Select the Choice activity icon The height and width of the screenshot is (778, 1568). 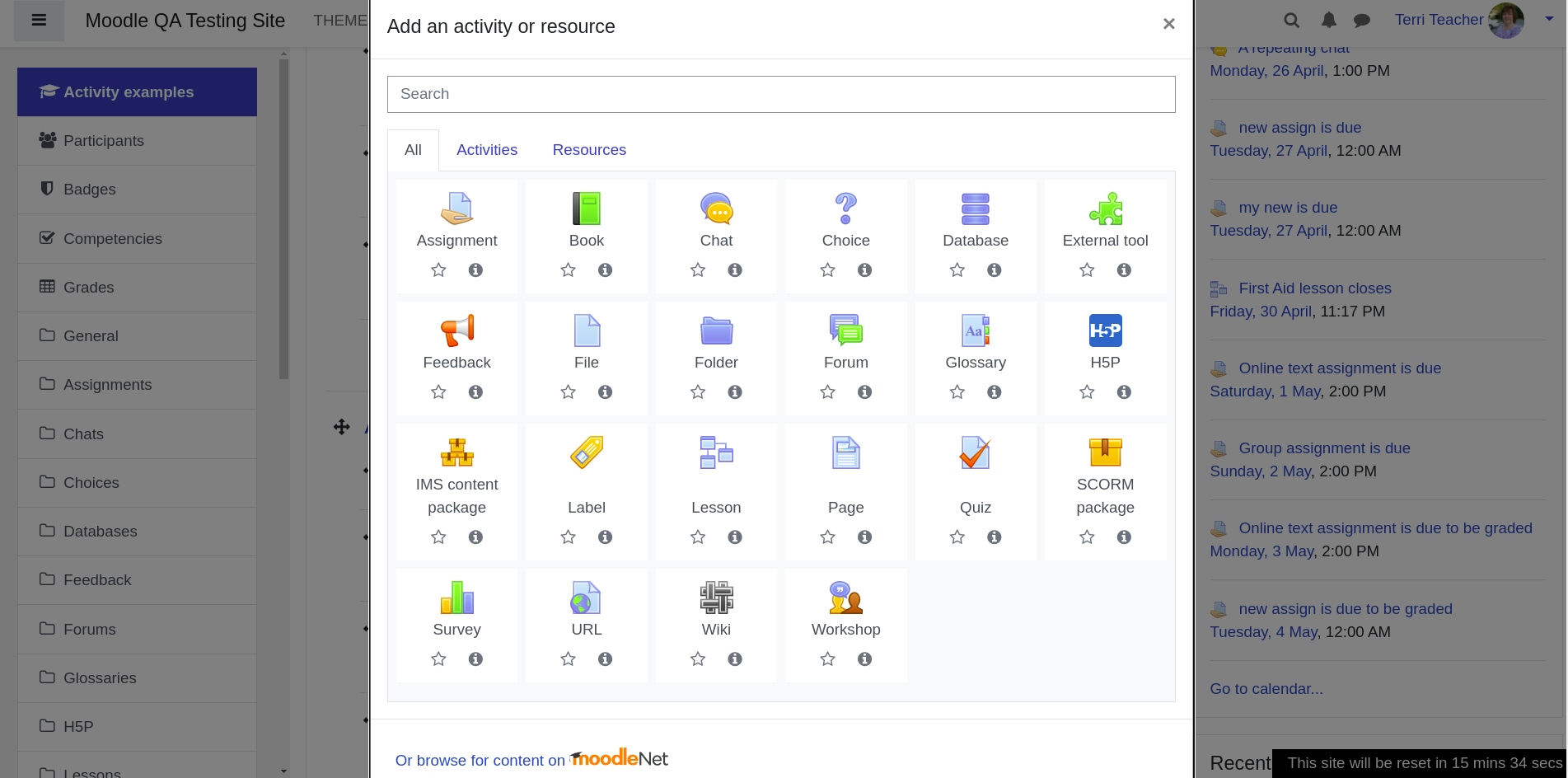(845, 209)
